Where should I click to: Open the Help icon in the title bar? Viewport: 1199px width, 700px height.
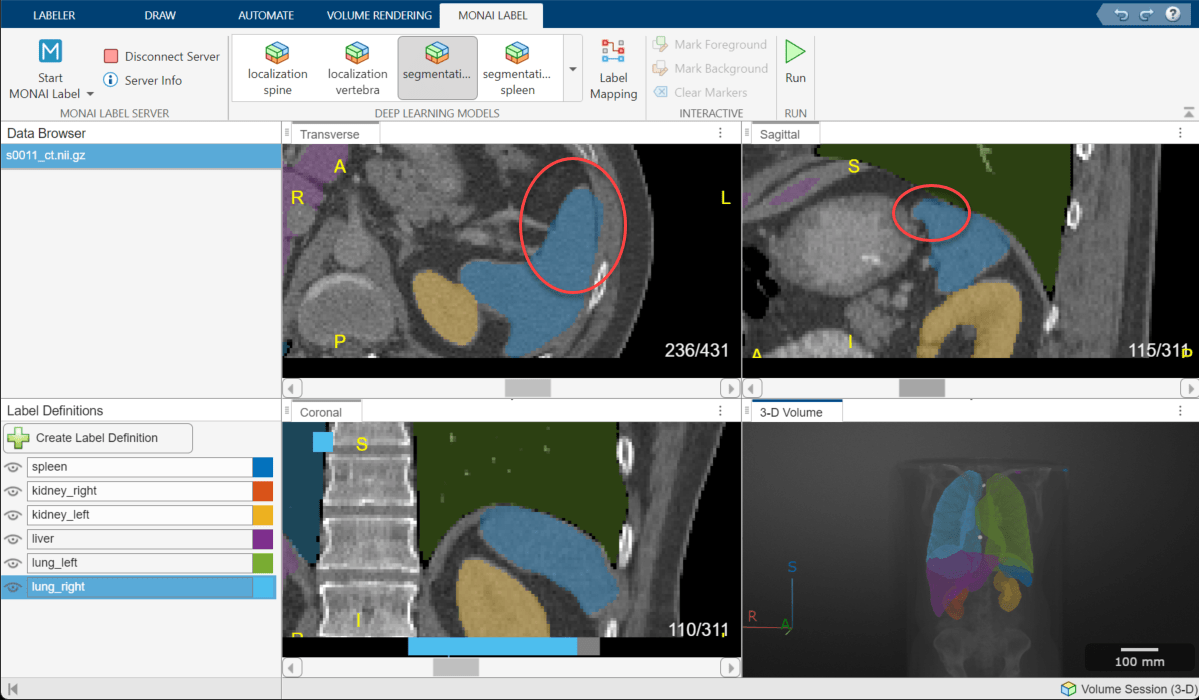click(1172, 14)
